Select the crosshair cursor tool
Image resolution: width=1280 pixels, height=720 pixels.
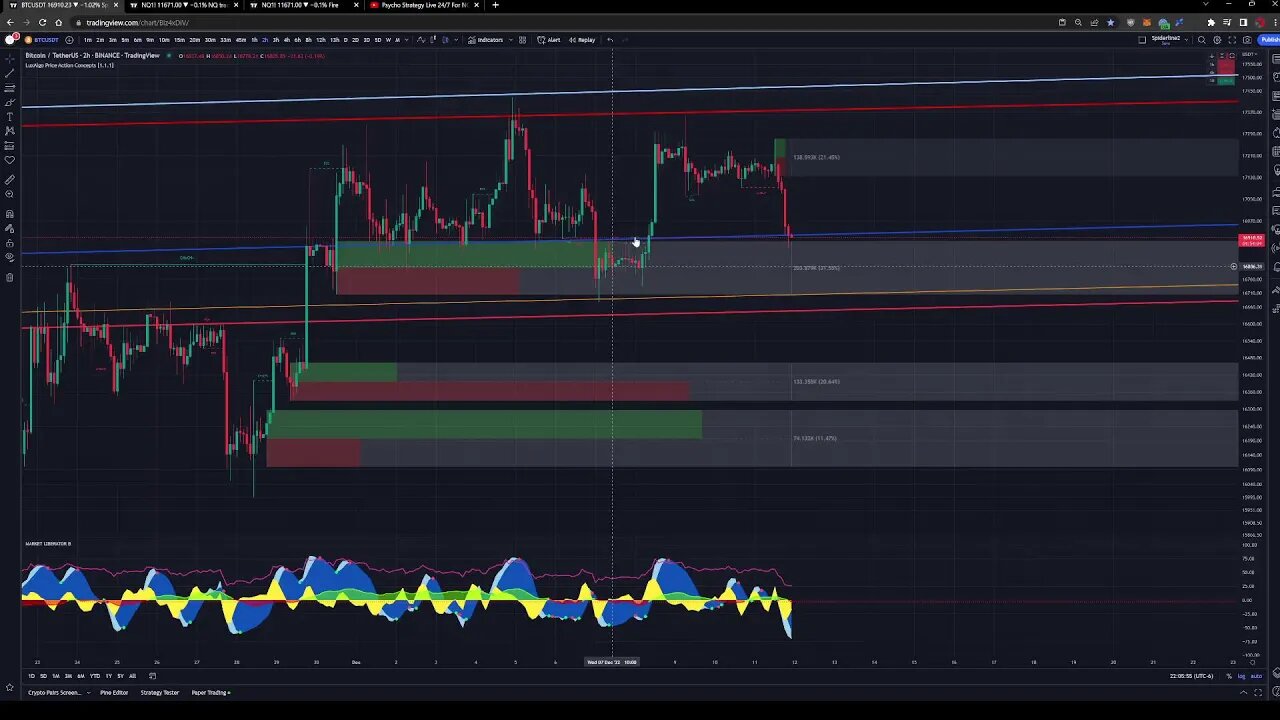(x=10, y=59)
